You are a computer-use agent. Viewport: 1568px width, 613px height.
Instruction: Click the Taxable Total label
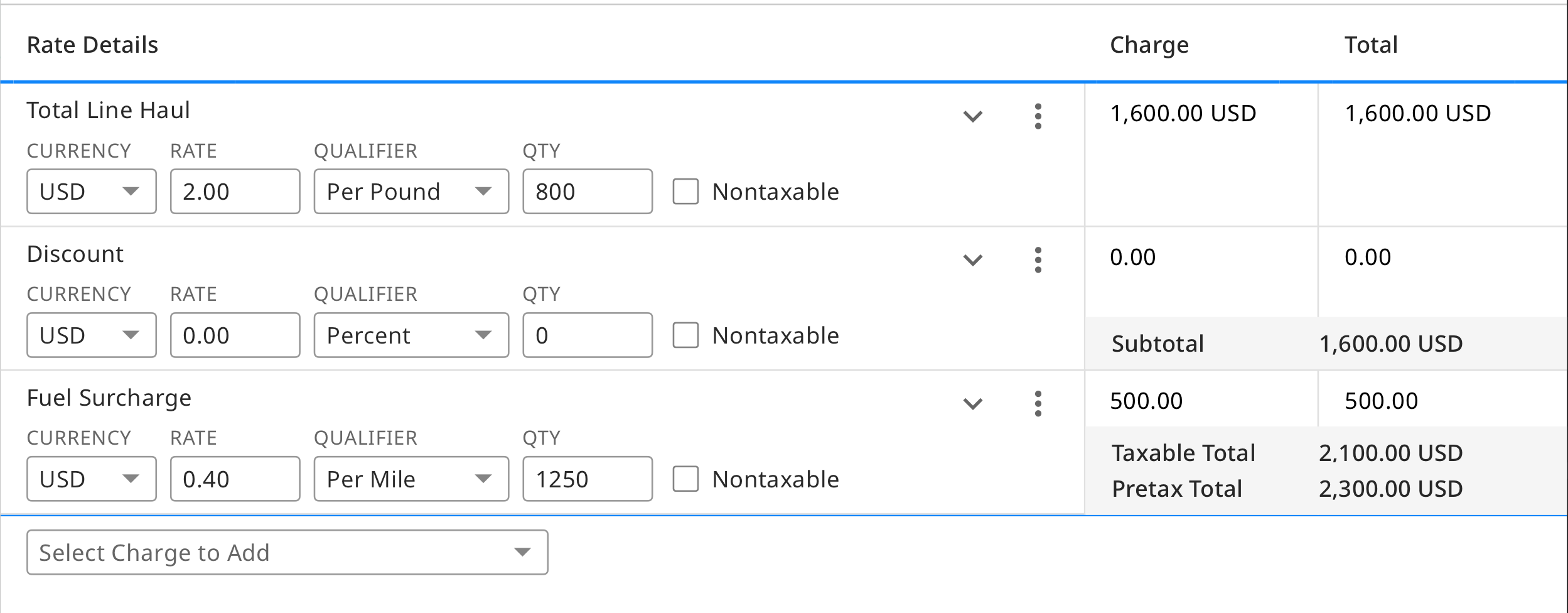[x=1183, y=453]
